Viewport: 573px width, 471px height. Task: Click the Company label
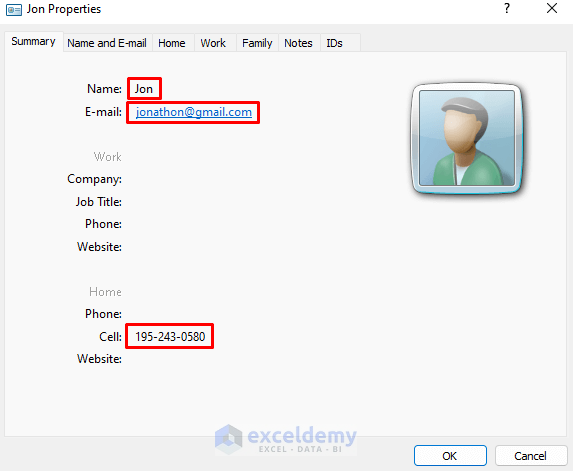coord(94,179)
